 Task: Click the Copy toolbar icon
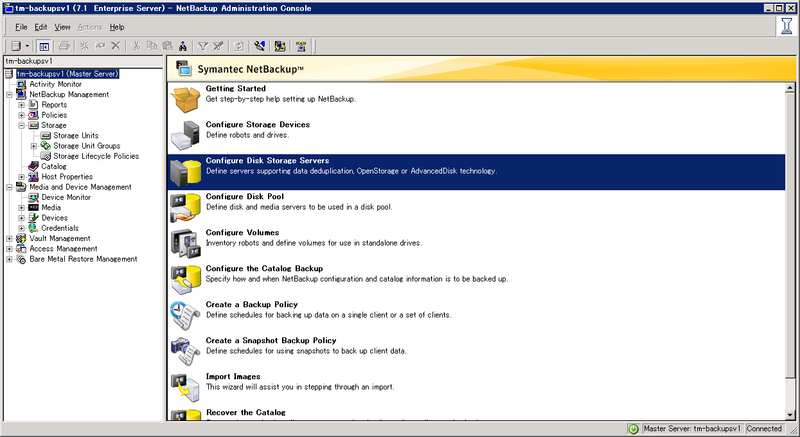152,46
